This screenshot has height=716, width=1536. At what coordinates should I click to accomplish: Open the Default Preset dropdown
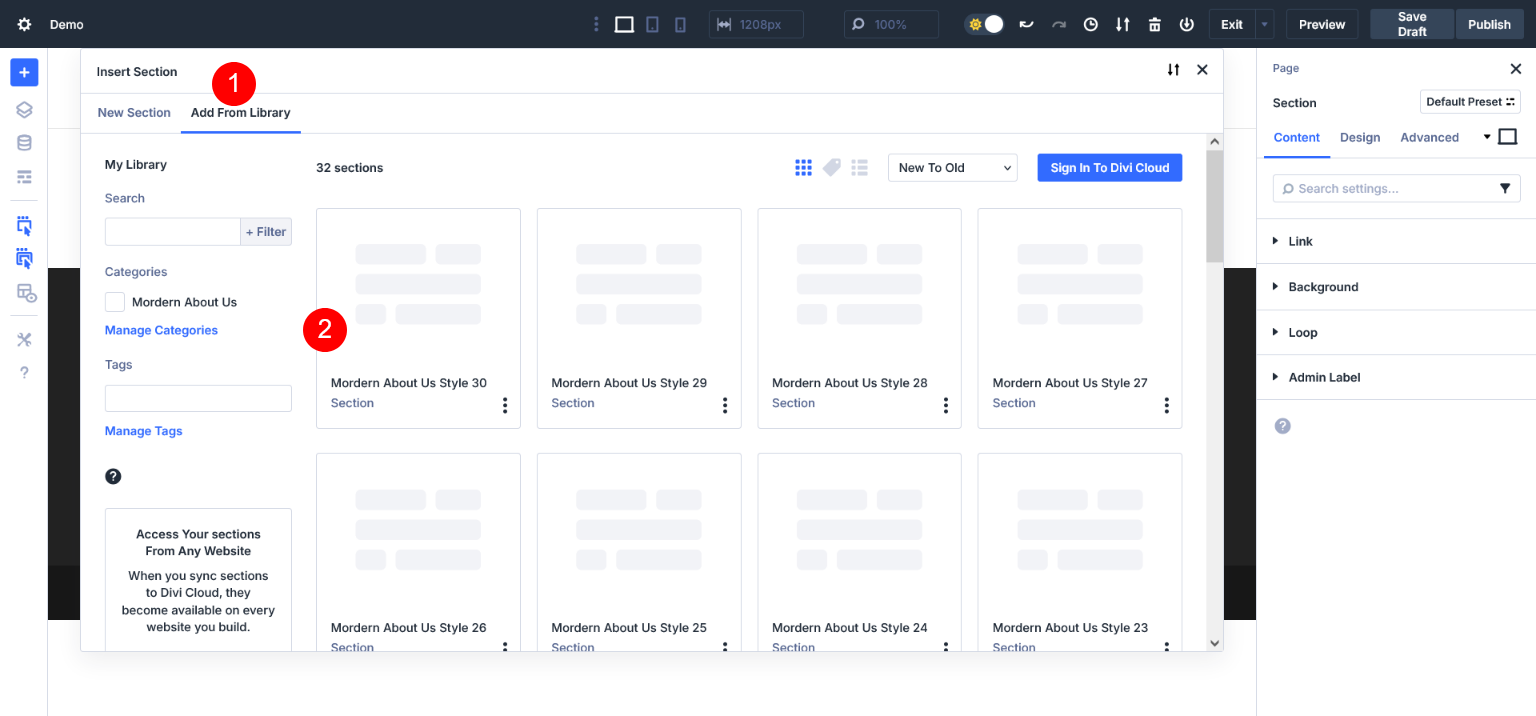click(1470, 102)
